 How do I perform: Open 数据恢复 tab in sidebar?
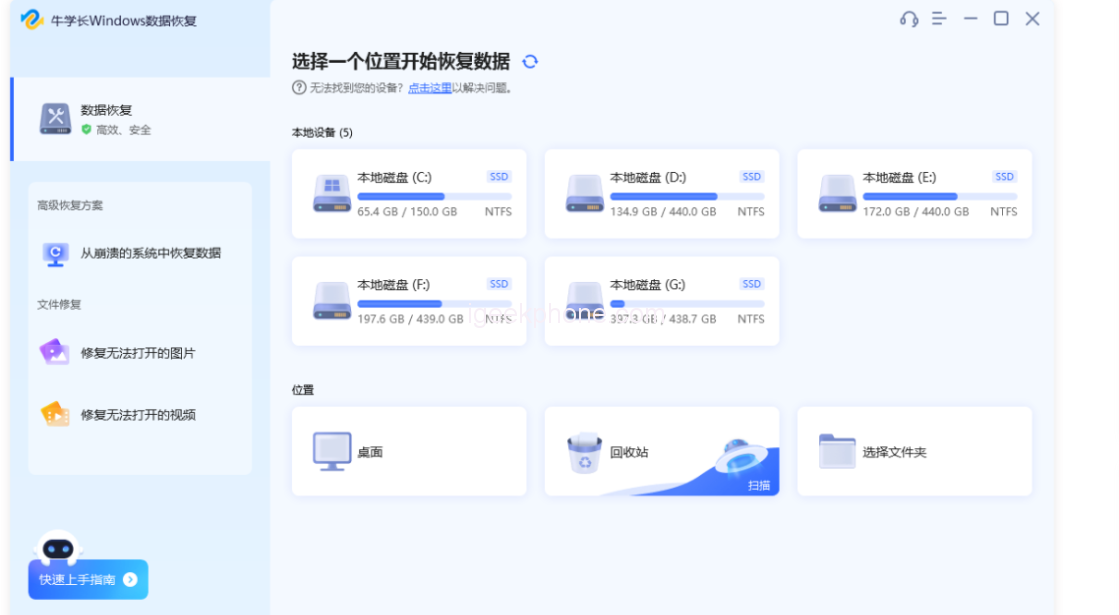pyautogui.click(x=140, y=119)
